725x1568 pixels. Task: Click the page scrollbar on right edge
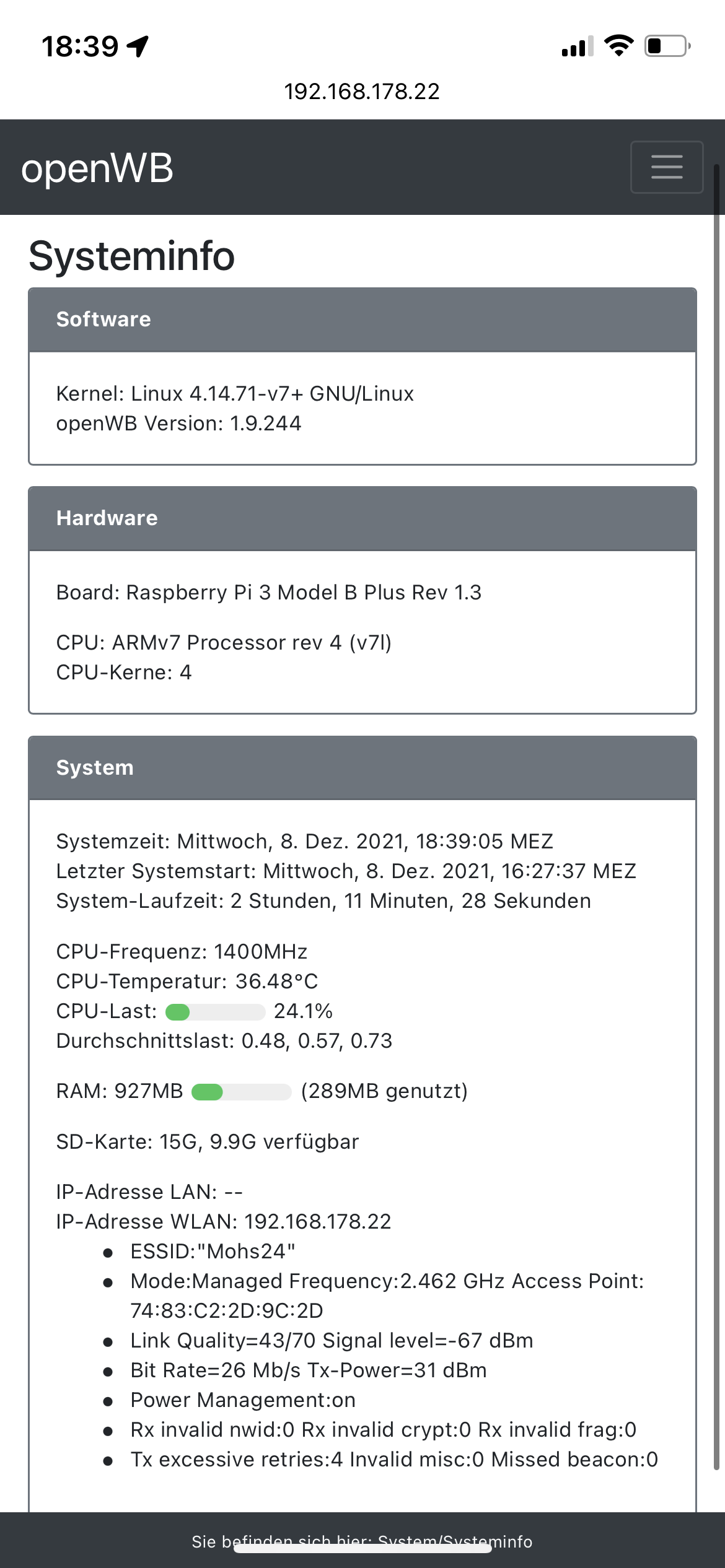pyautogui.click(x=716, y=805)
